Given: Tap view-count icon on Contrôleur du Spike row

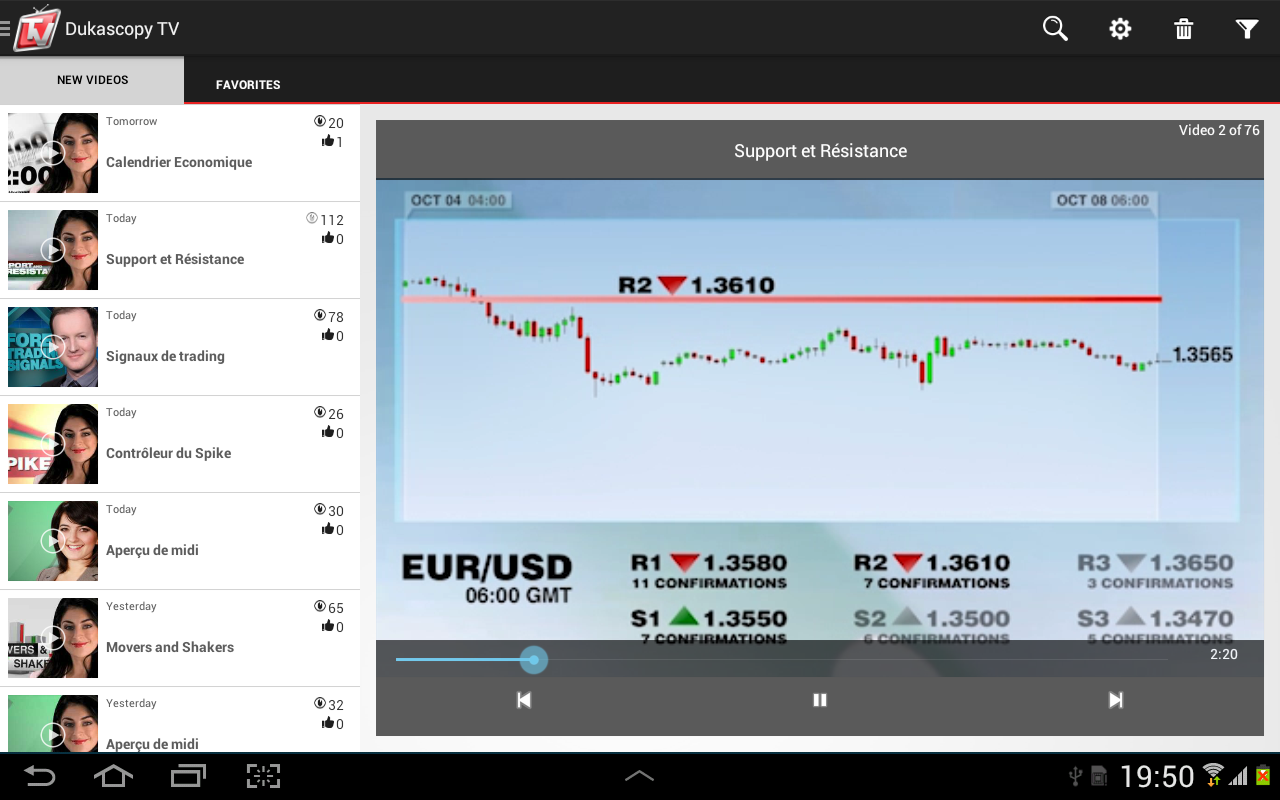Looking at the screenshot, I should click(x=320, y=413).
